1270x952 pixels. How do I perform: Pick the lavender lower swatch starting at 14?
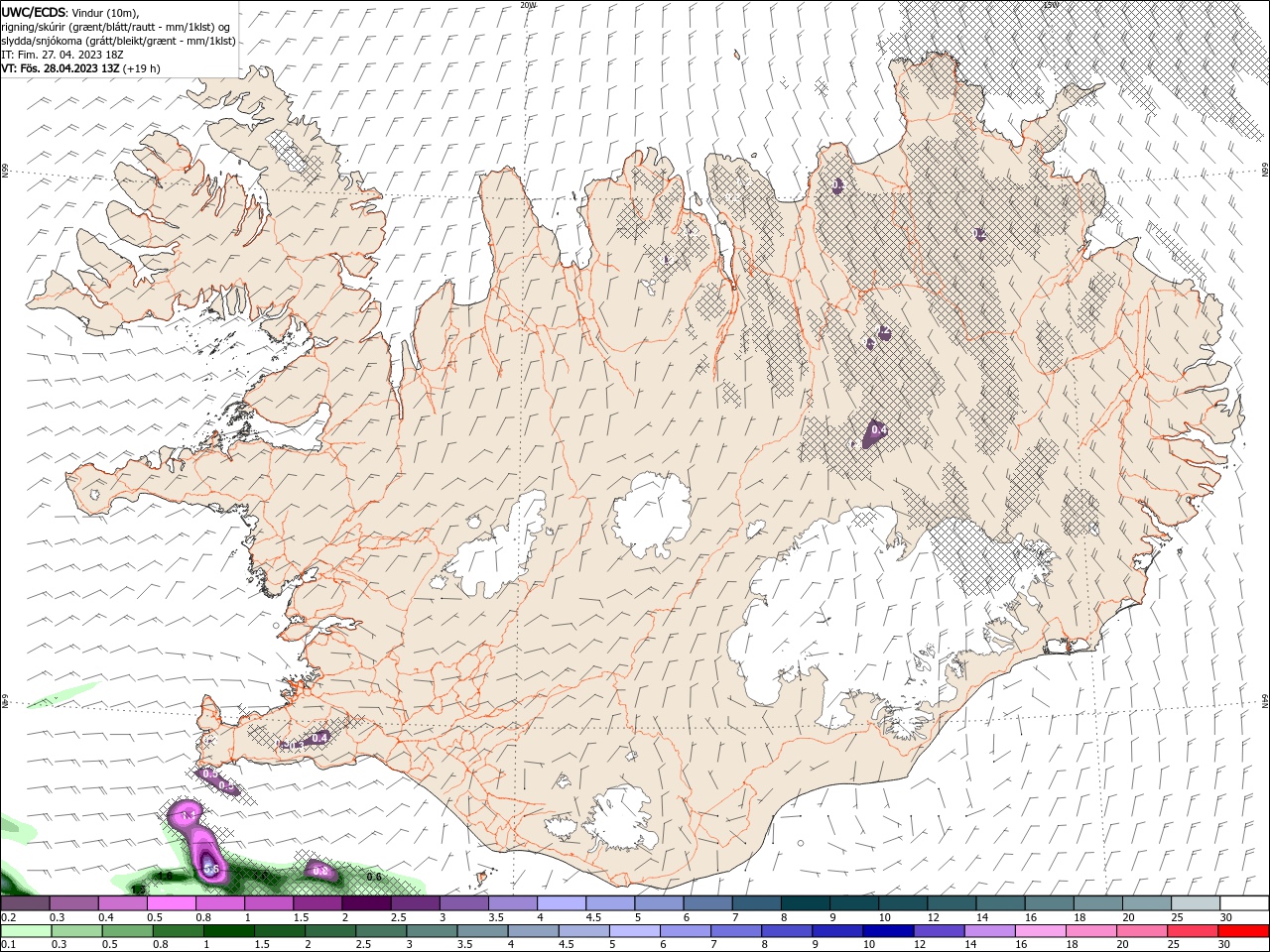(x=989, y=931)
